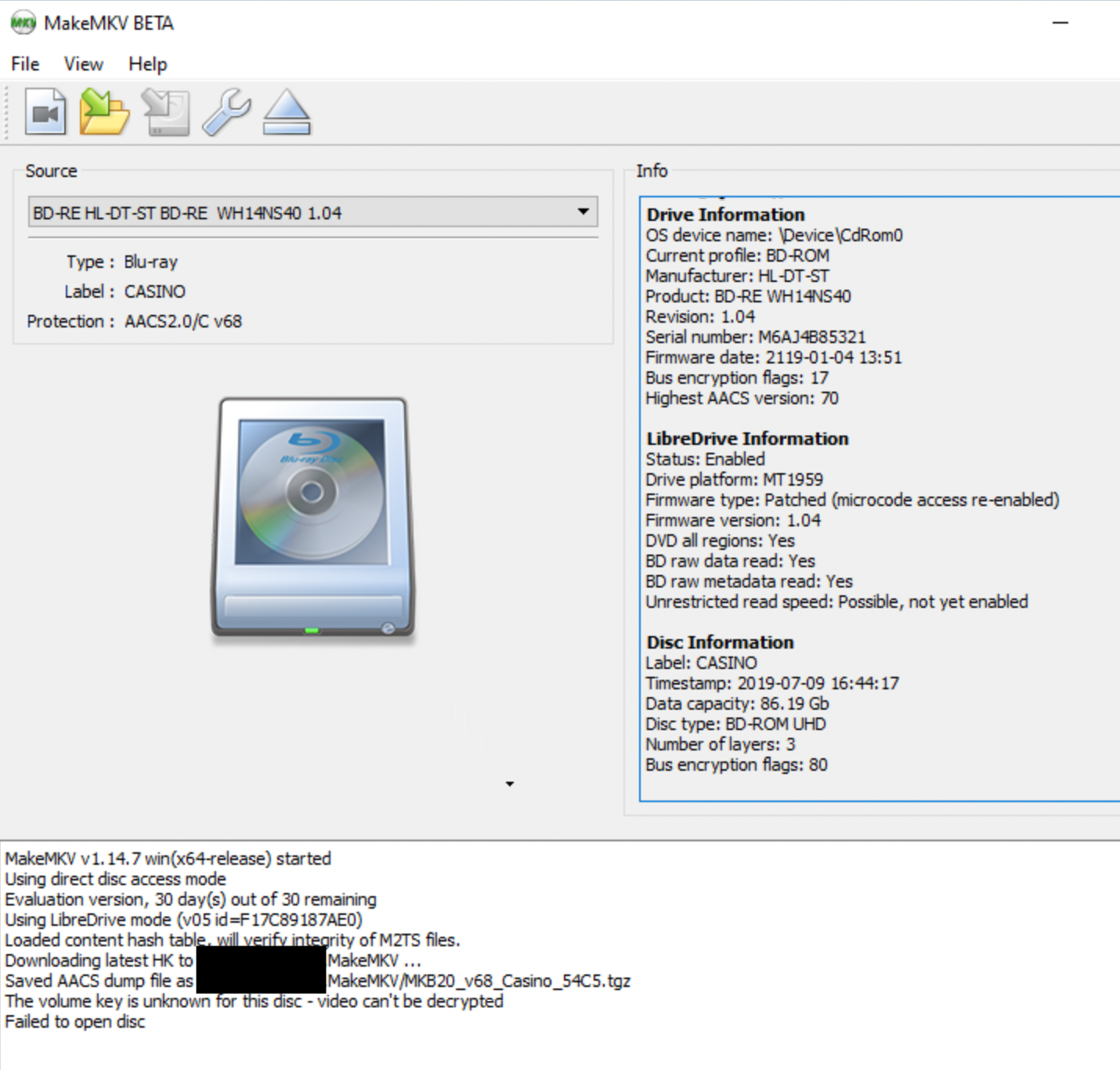Viewport: 1120px width, 1070px height.
Task: Click the MakeMKV logo in the title bar
Action: [x=23, y=23]
